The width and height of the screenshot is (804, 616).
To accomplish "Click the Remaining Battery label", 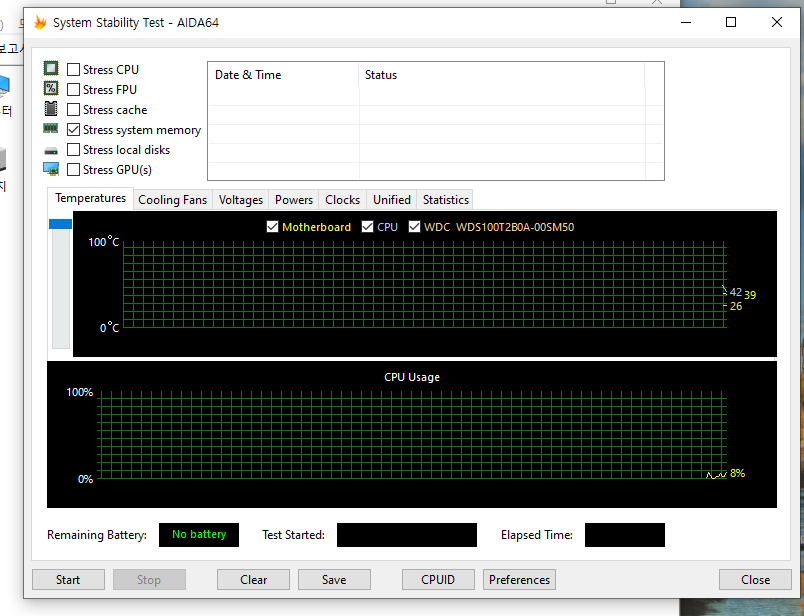I will [97, 535].
